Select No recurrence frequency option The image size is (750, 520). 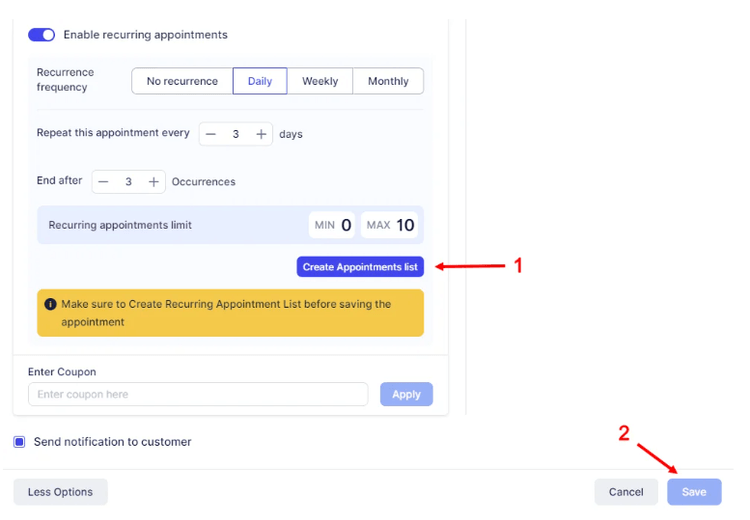[182, 81]
